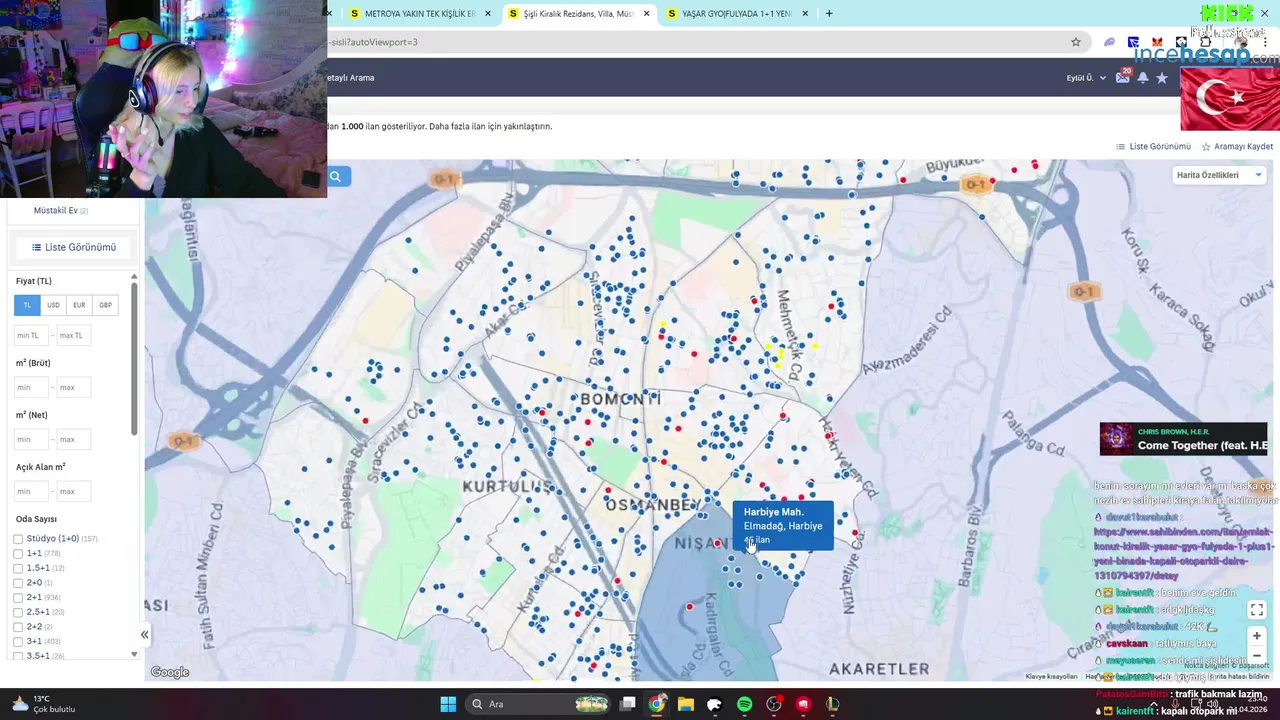Click the m² (Brüt) min field

click(x=31, y=387)
